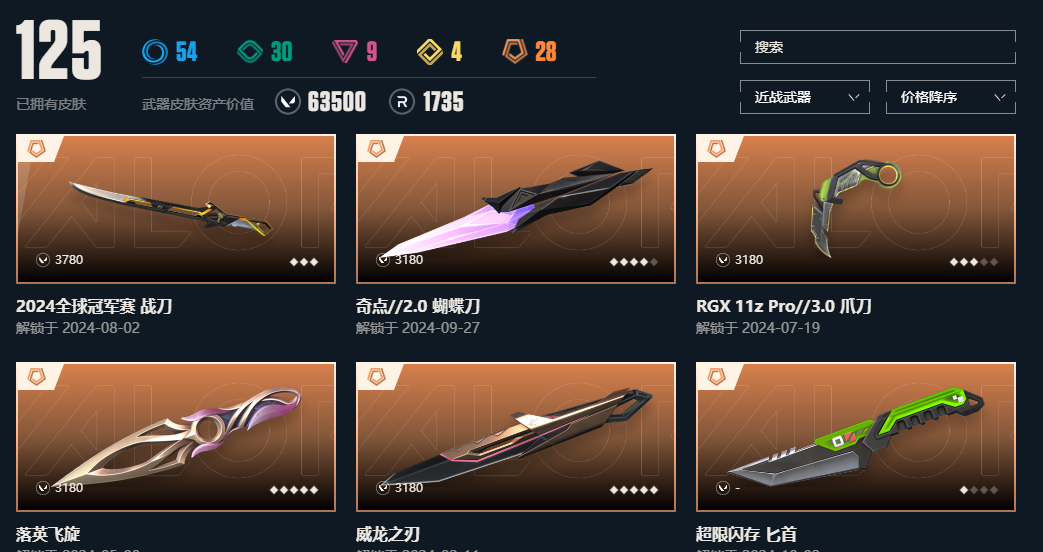Image resolution: width=1043 pixels, height=552 pixels.
Task: Select the RGX 11z Pro//3.0 爪刀 thumbnail
Action: point(855,209)
